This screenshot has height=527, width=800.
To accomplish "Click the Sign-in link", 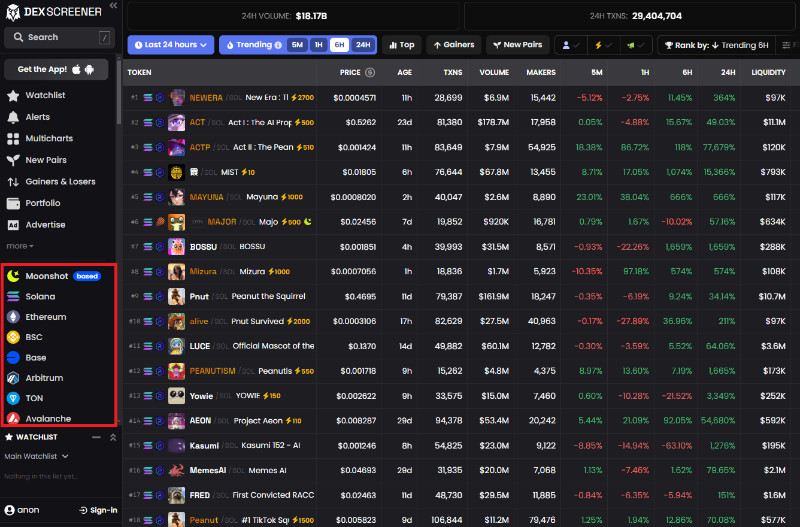I will point(98,510).
